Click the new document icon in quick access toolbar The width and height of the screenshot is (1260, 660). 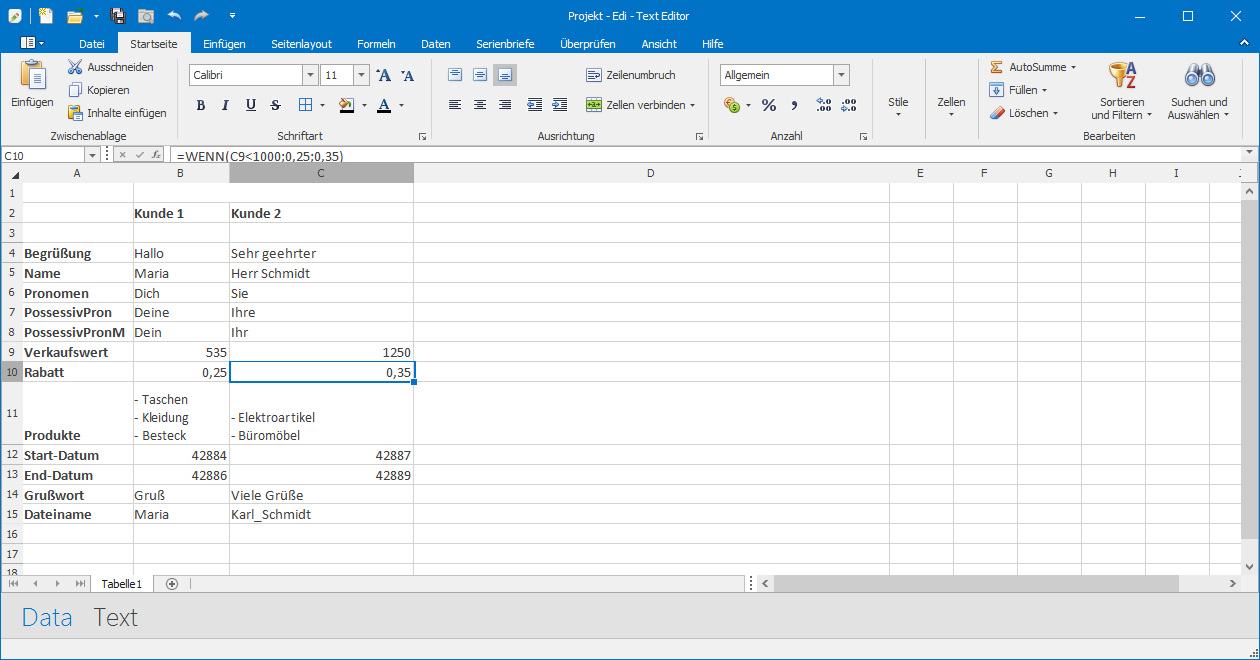[47, 16]
